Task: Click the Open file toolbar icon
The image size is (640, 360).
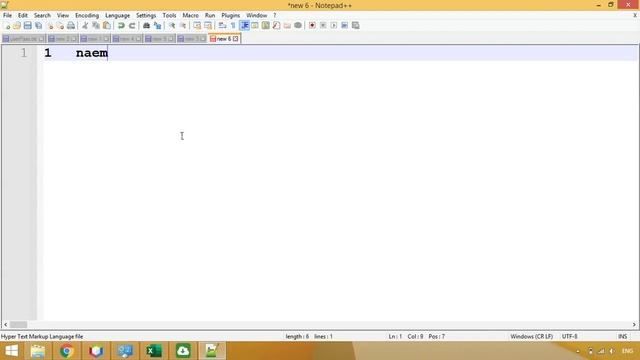Action: tap(17, 25)
